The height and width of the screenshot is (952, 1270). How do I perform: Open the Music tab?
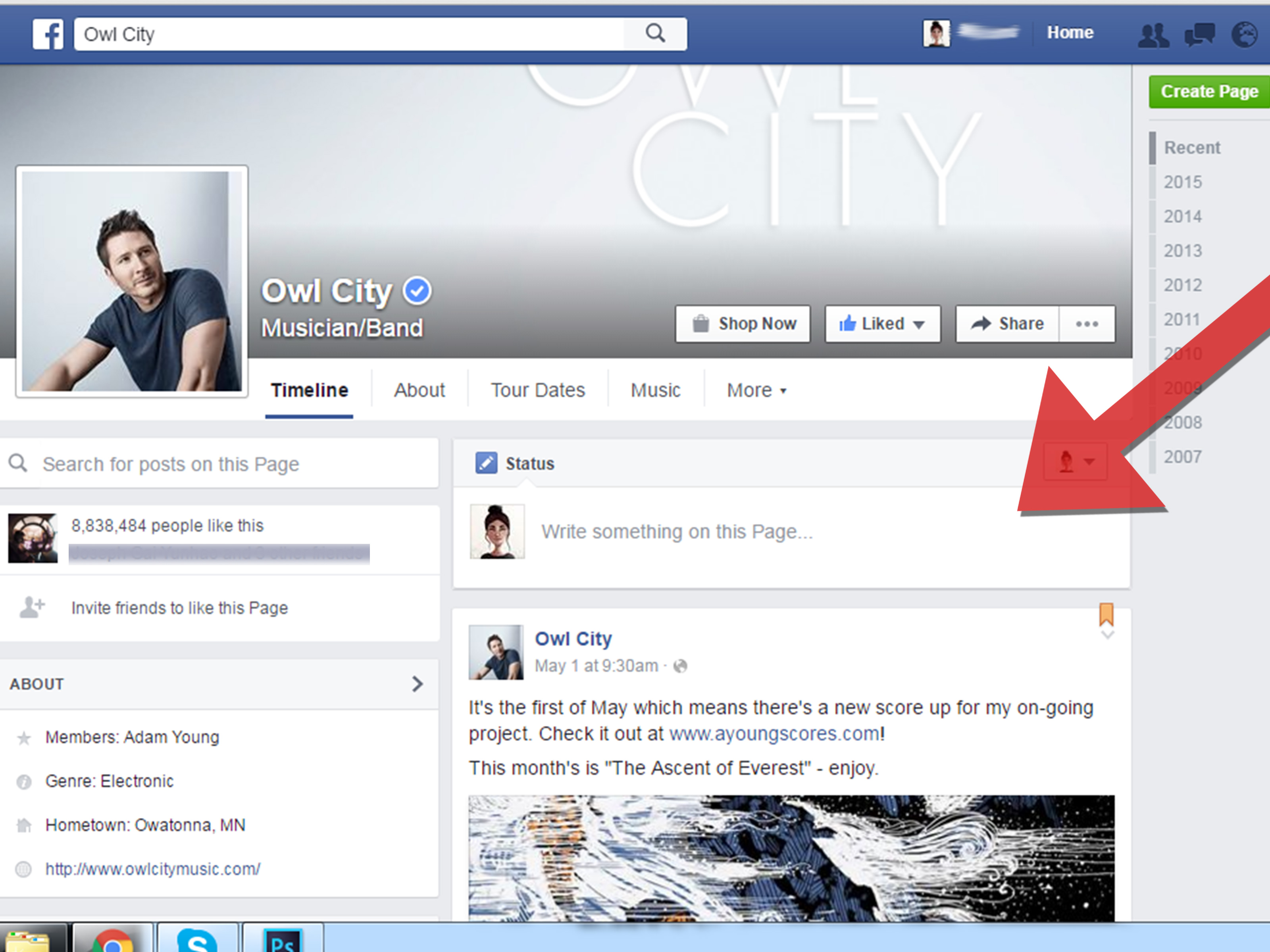[x=655, y=390]
